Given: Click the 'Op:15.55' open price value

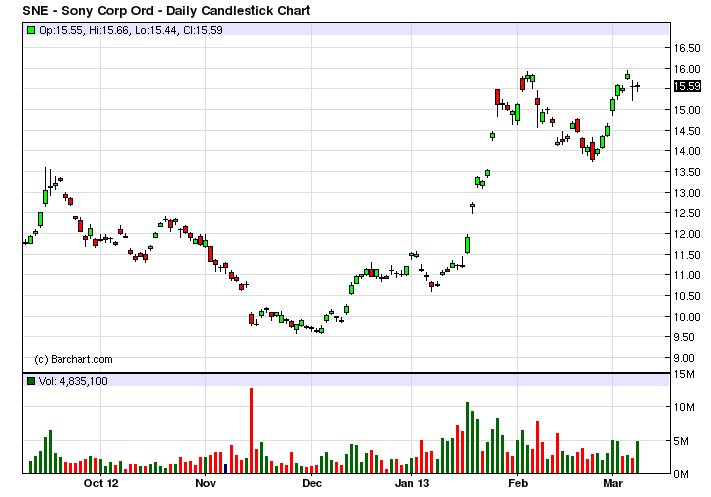Looking at the screenshot, I should [x=61, y=30].
